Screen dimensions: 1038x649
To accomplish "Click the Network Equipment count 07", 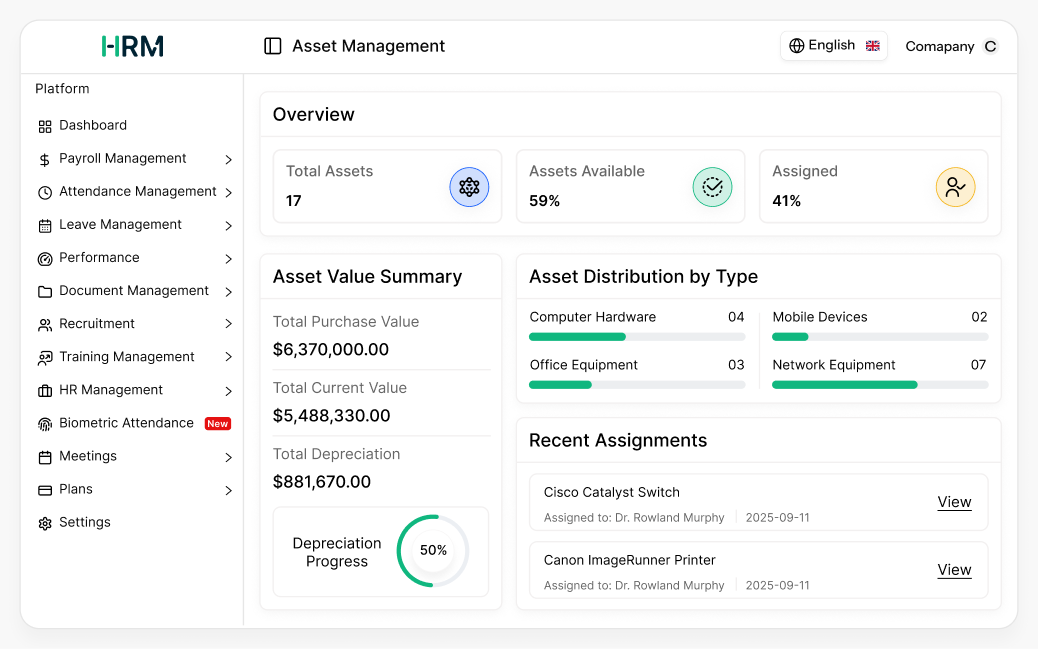I will pyautogui.click(x=978, y=365).
